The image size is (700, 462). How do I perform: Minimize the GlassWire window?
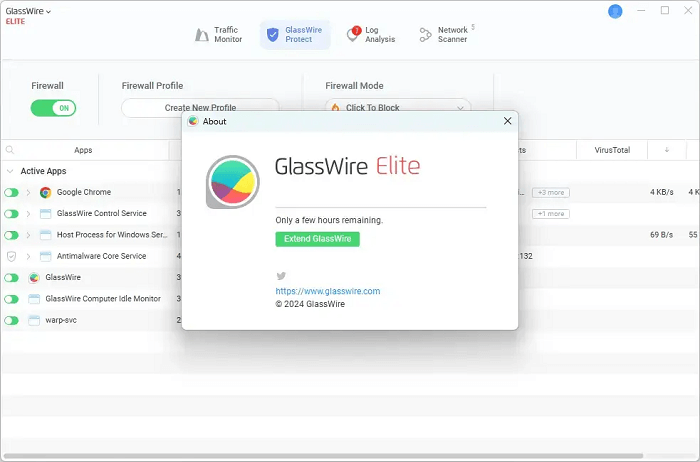click(641, 10)
